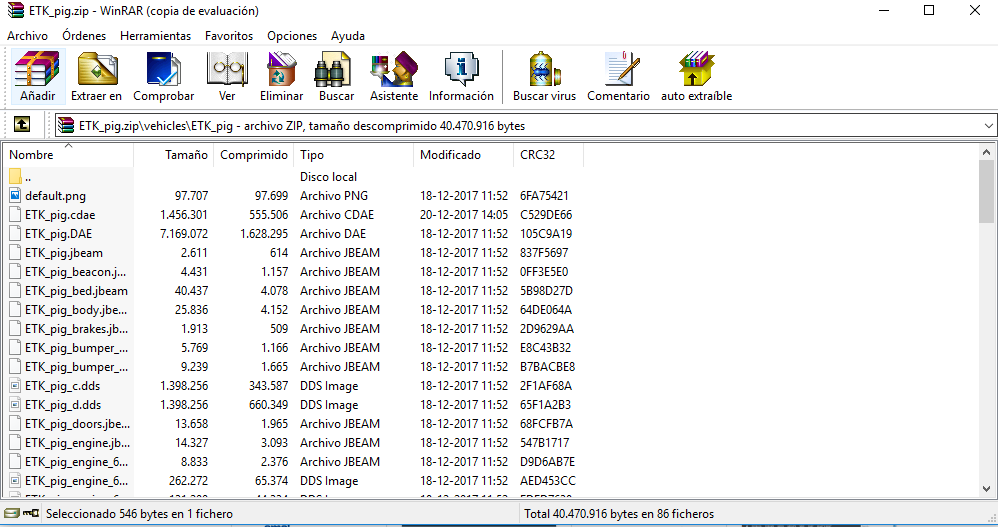998x527 pixels.
Task: Run the Comprobar archive test icon
Action: tap(164, 69)
